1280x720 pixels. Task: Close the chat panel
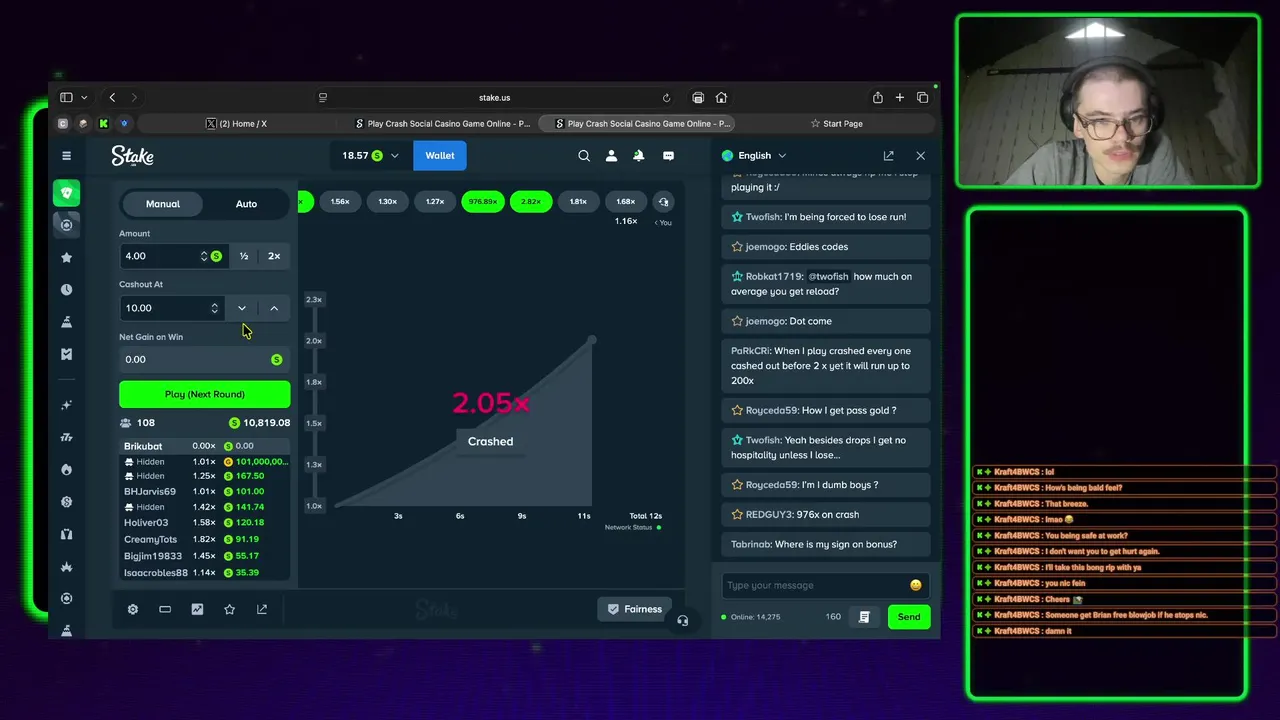tap(921, 155)
